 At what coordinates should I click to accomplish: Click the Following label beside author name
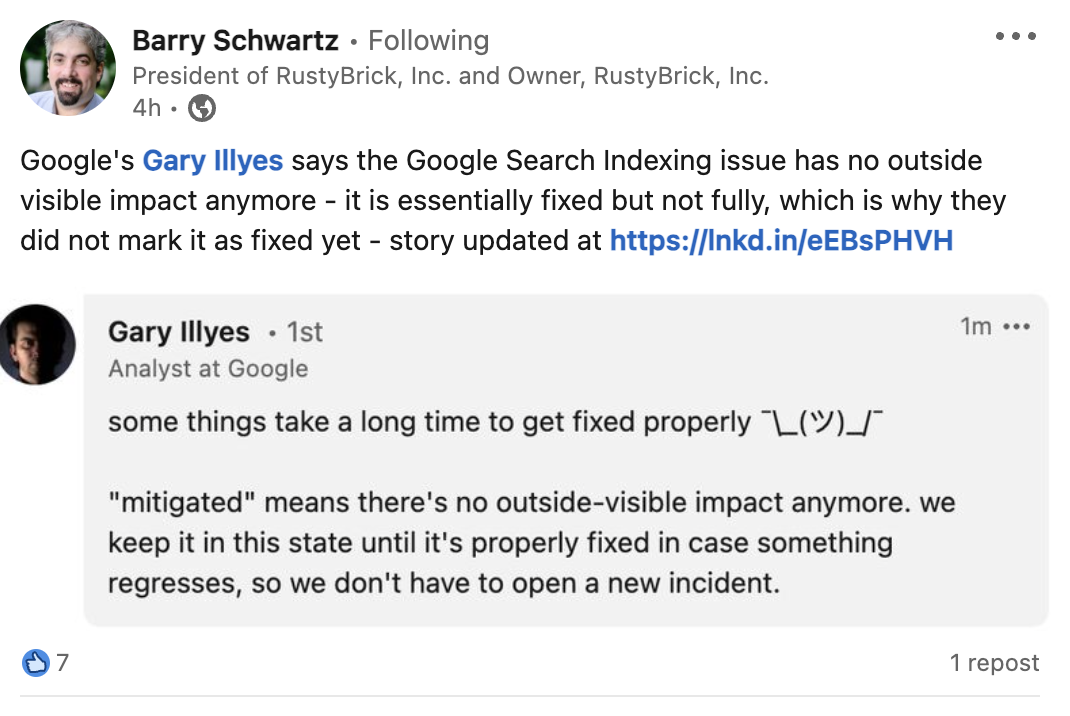428,41
